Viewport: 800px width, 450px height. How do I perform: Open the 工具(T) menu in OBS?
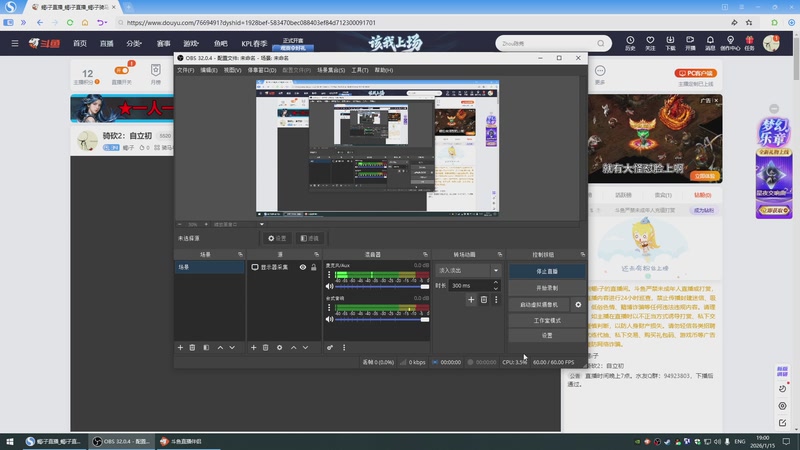pos(360,71)
